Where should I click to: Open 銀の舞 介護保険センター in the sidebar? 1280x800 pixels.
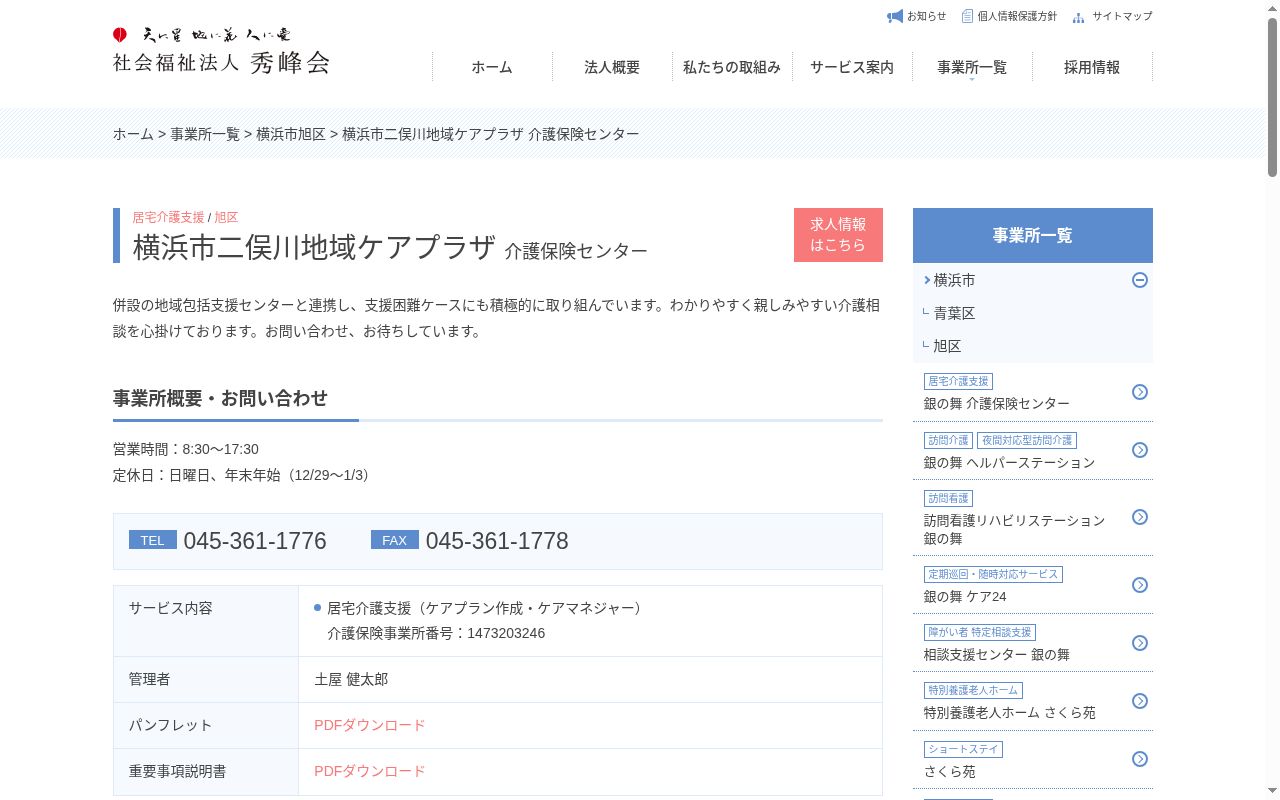pos(997,403)
